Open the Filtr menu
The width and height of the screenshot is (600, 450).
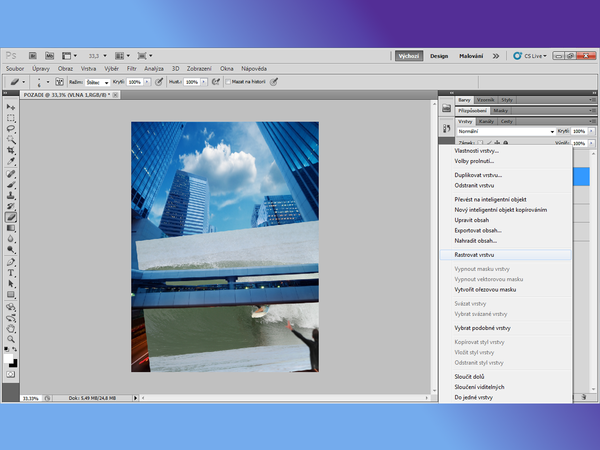coord(131,68)
